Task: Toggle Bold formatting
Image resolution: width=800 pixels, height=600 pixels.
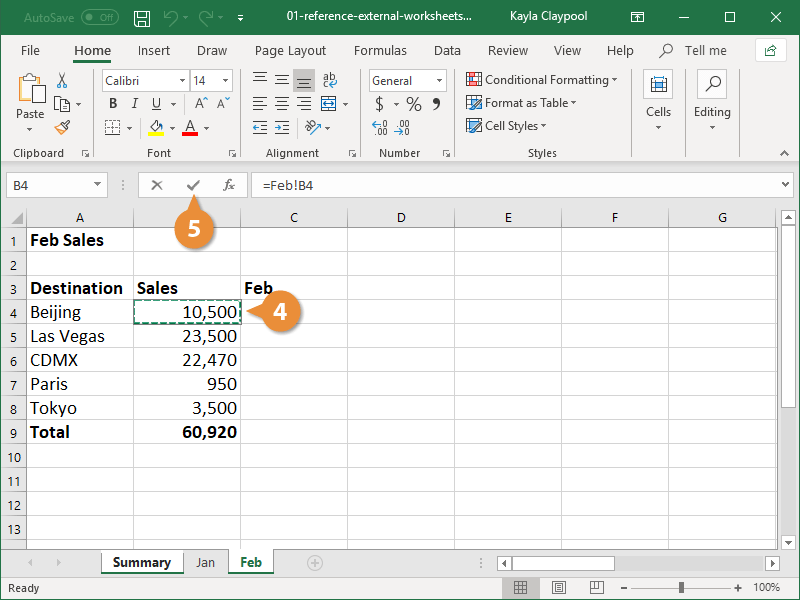Action: pos(113,104)
